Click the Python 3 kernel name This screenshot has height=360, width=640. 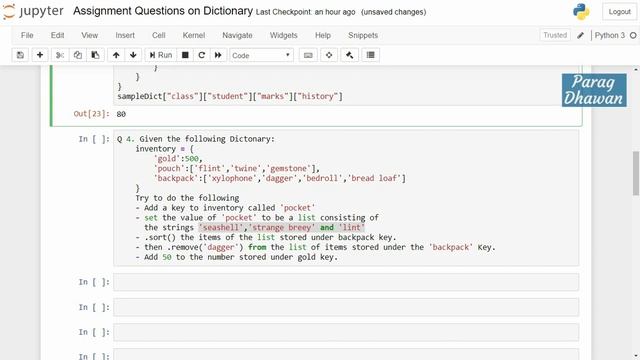[x=609, y=36]
